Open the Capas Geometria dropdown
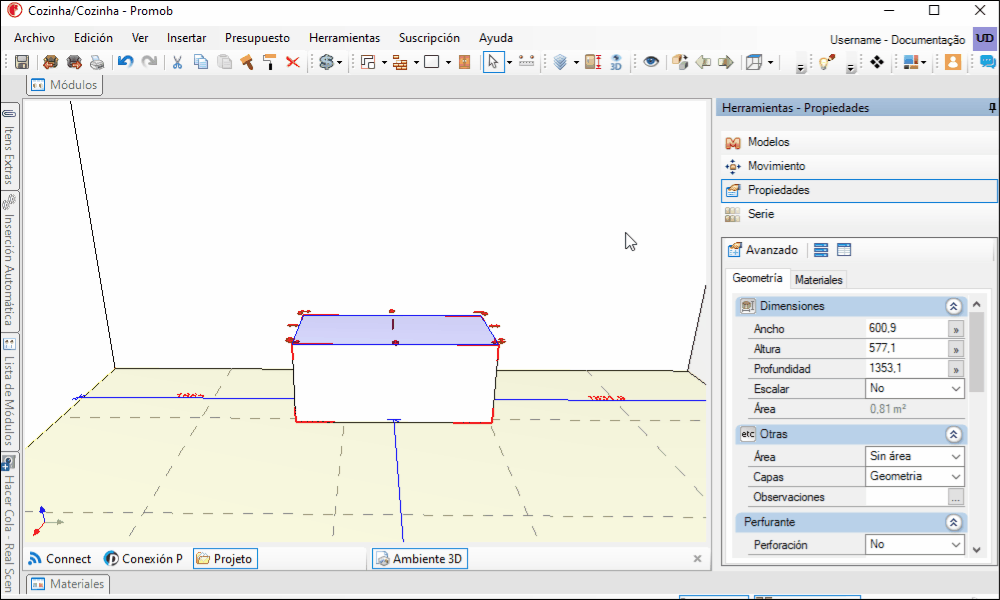The height and width of the screenshot is (600, 1000). pyautogui.click(x=915, y=476)
